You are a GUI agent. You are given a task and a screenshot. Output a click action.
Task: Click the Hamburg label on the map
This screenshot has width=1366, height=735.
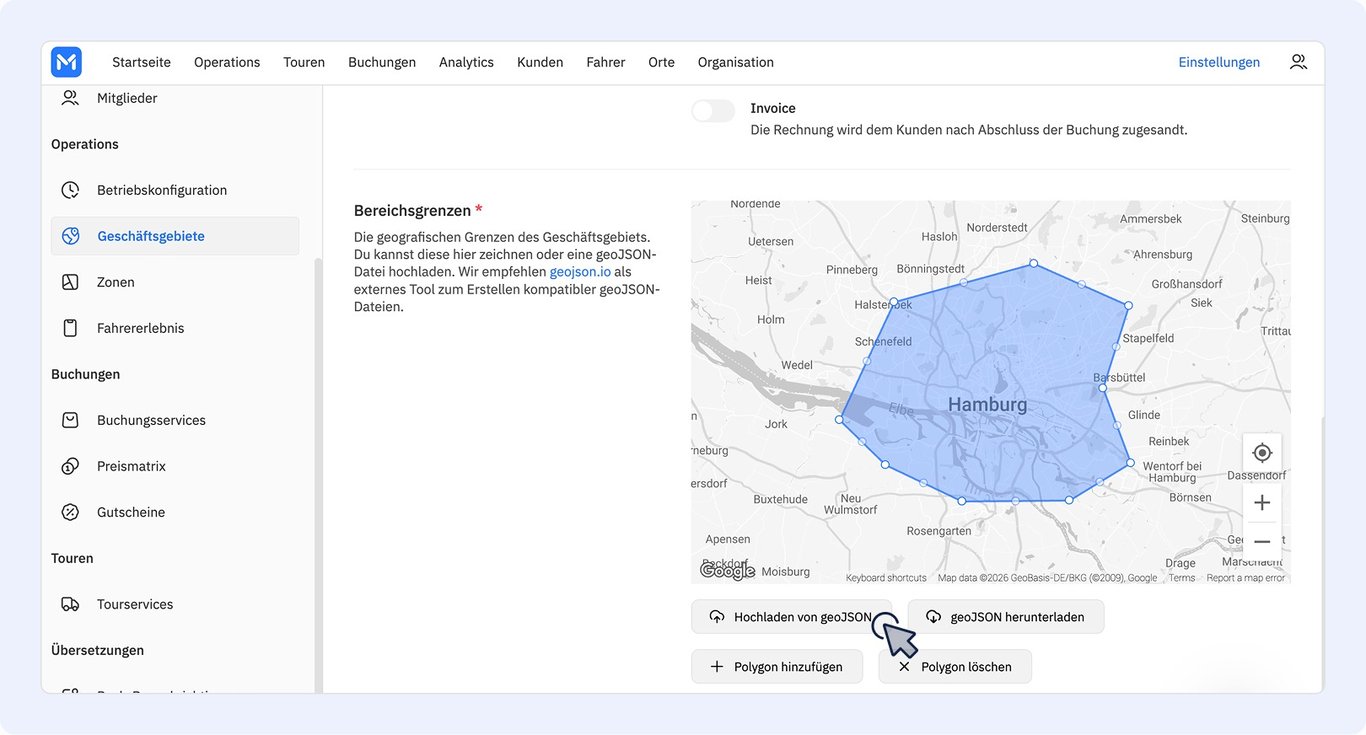pyautogui.click(x=987, y=405)
